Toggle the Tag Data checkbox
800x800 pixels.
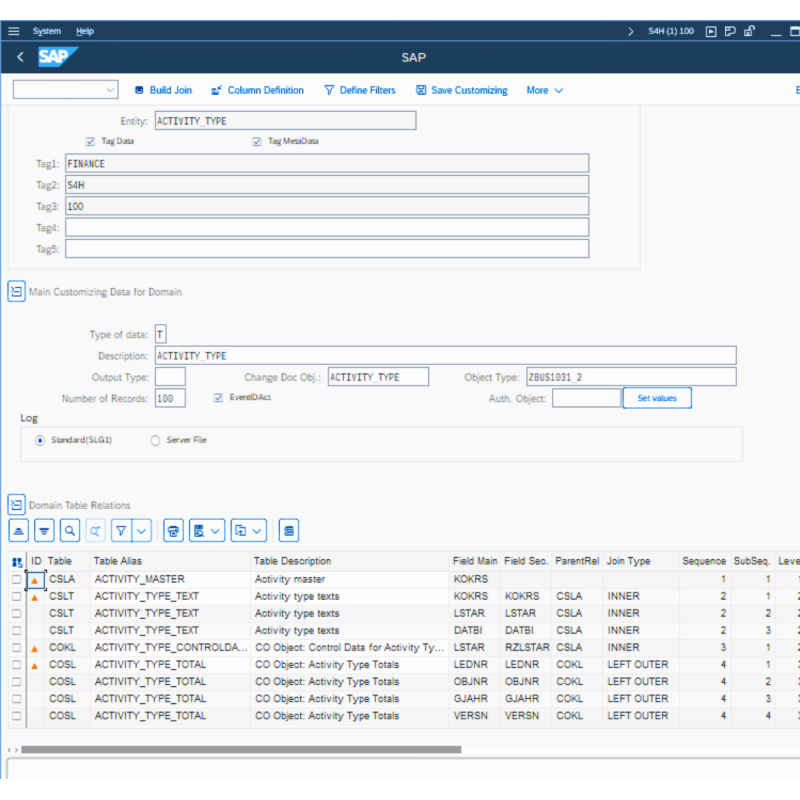[91, 141]
